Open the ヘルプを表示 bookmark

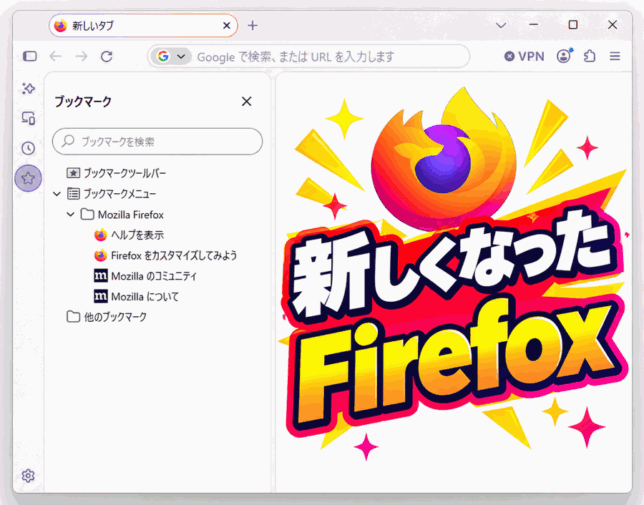(x=129, y=235)
